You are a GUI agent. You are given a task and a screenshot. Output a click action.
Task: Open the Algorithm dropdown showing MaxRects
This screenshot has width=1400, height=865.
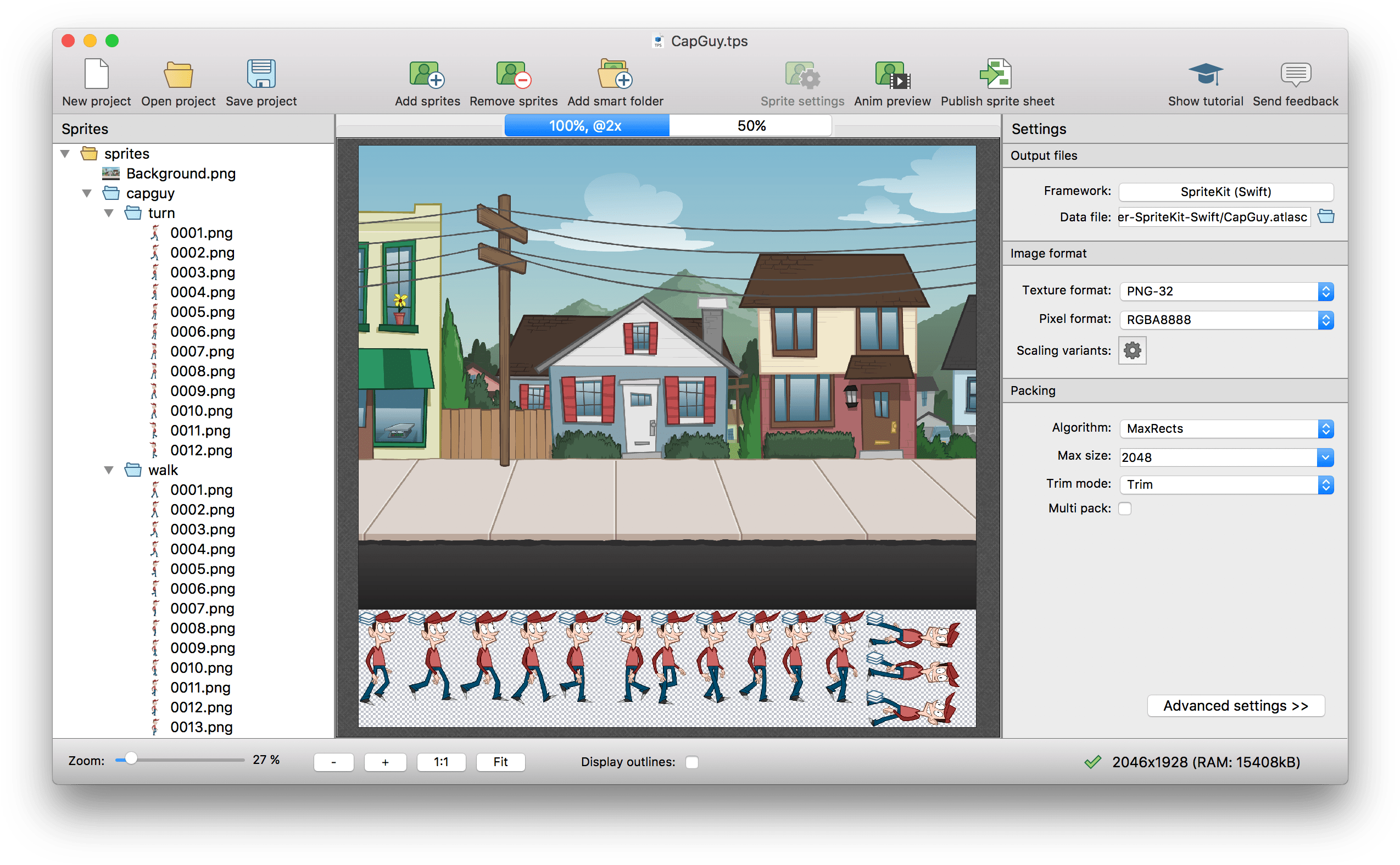1226,428
